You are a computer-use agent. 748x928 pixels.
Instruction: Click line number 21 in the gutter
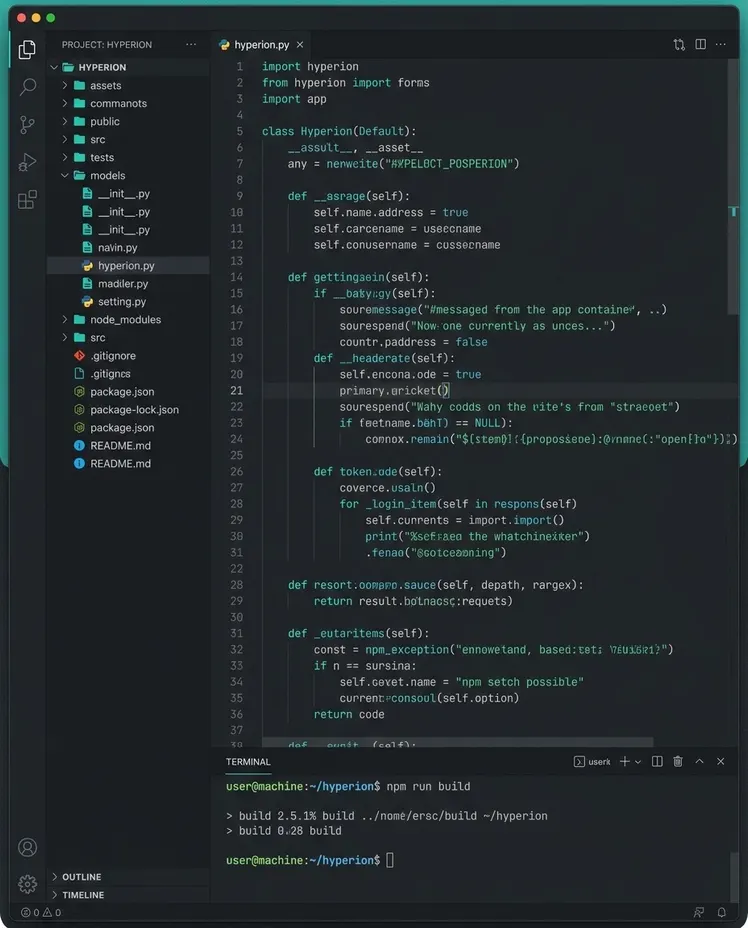[x=237, y=391]
